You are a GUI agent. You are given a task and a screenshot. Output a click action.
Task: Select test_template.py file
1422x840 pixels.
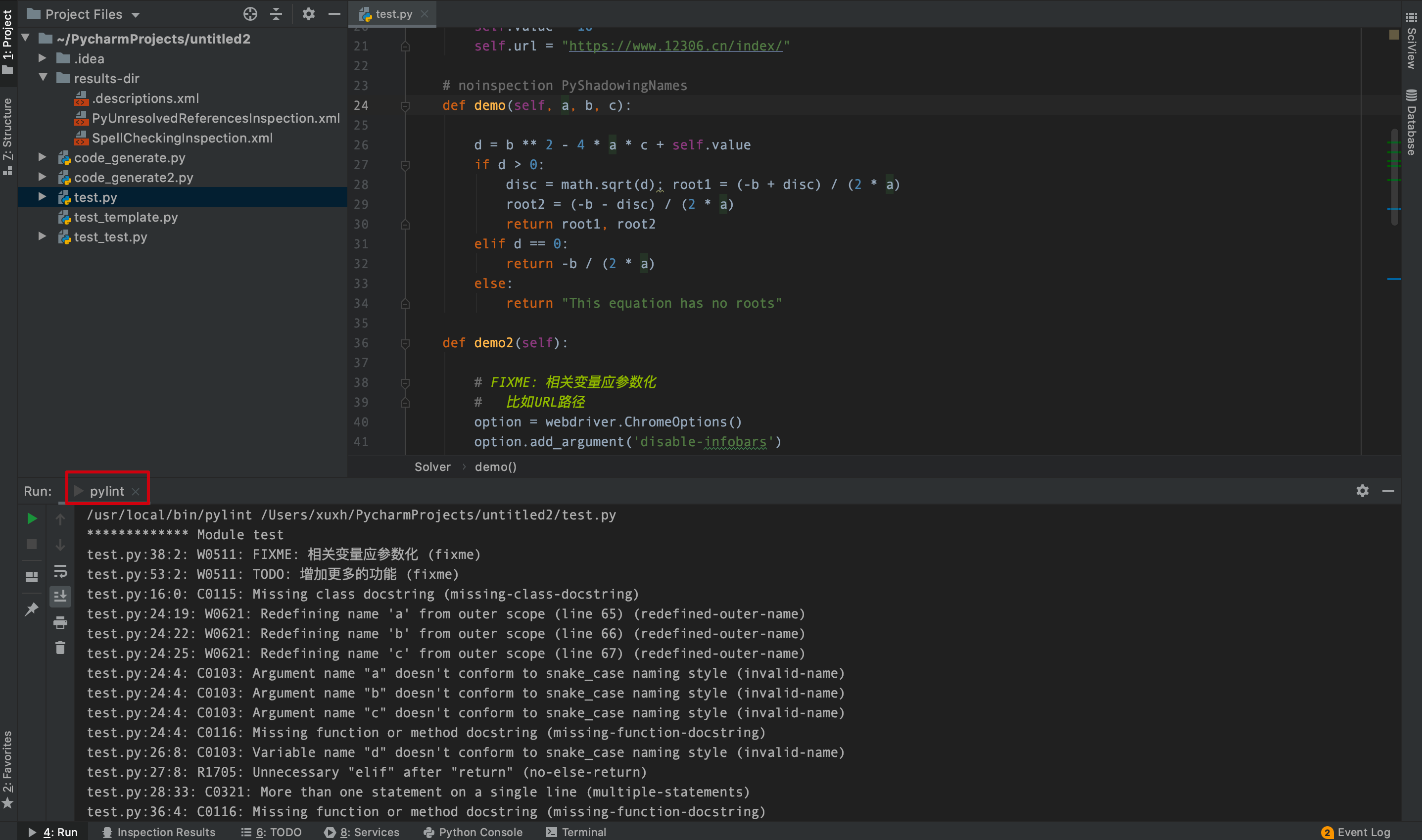[x=126, y=217]
